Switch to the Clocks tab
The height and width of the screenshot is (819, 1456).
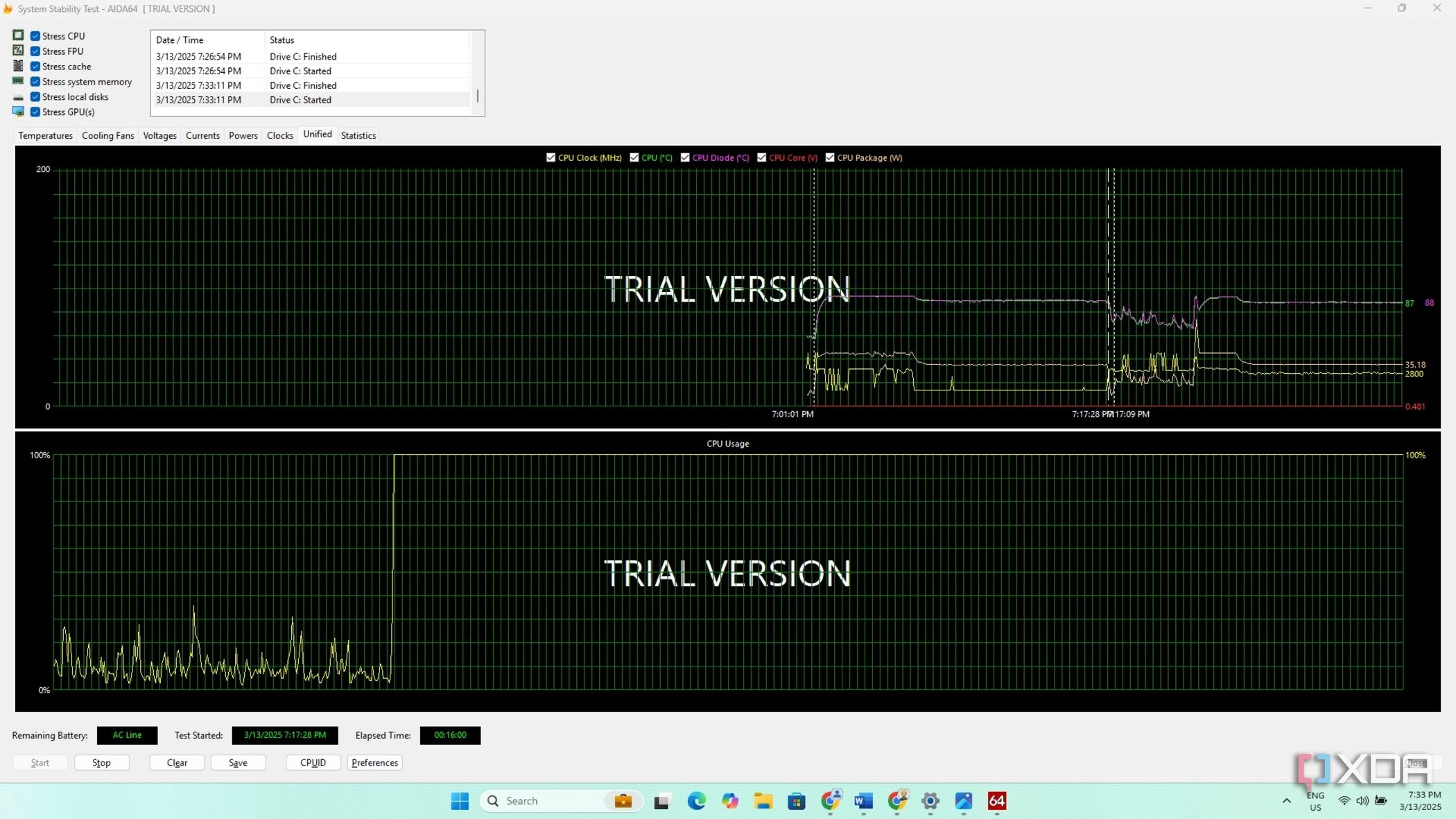(x=280, y=136)
